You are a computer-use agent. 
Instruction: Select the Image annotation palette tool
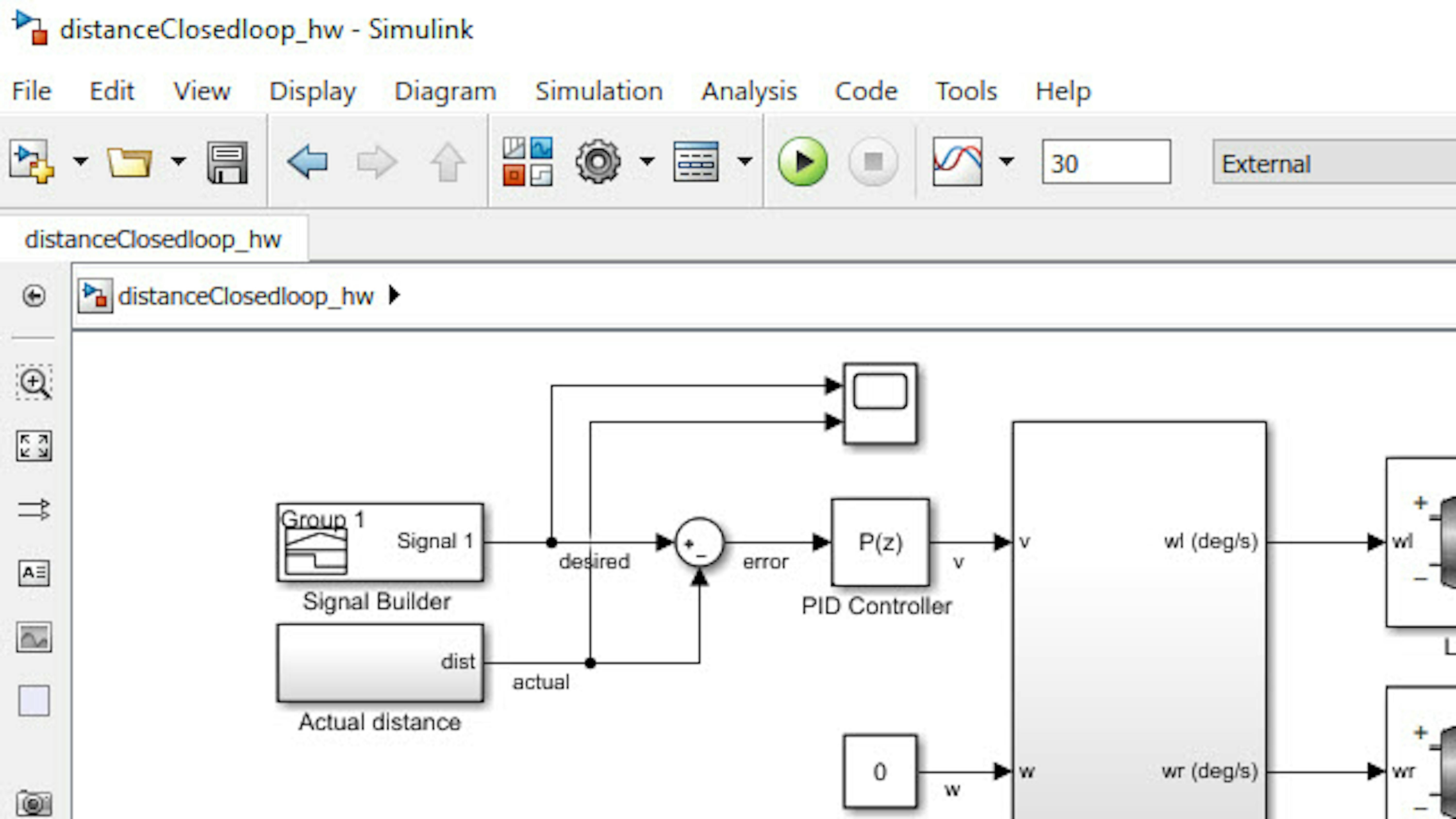[34, 637]
